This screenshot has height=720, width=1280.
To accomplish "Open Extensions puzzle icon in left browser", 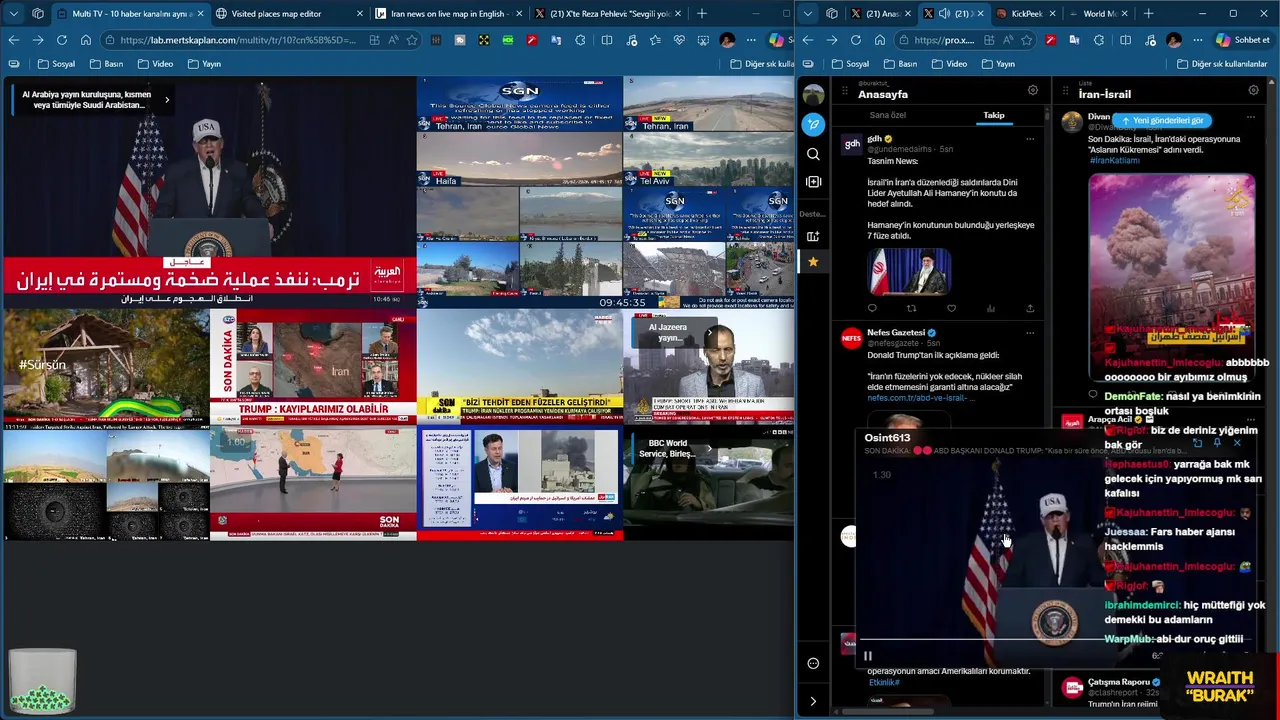I will click(x=581, y=40).
